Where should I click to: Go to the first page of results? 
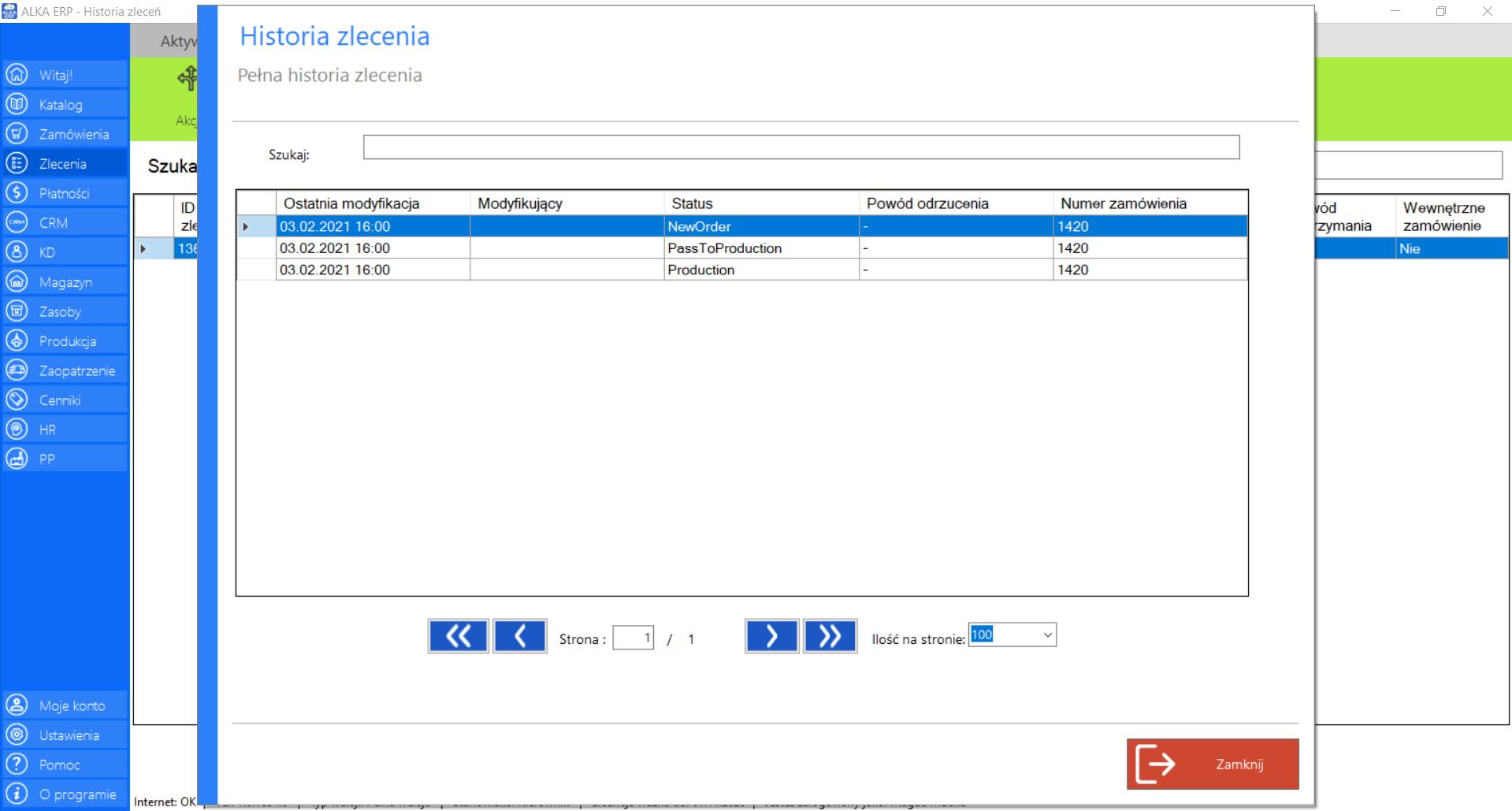click(x=458, y=636)
